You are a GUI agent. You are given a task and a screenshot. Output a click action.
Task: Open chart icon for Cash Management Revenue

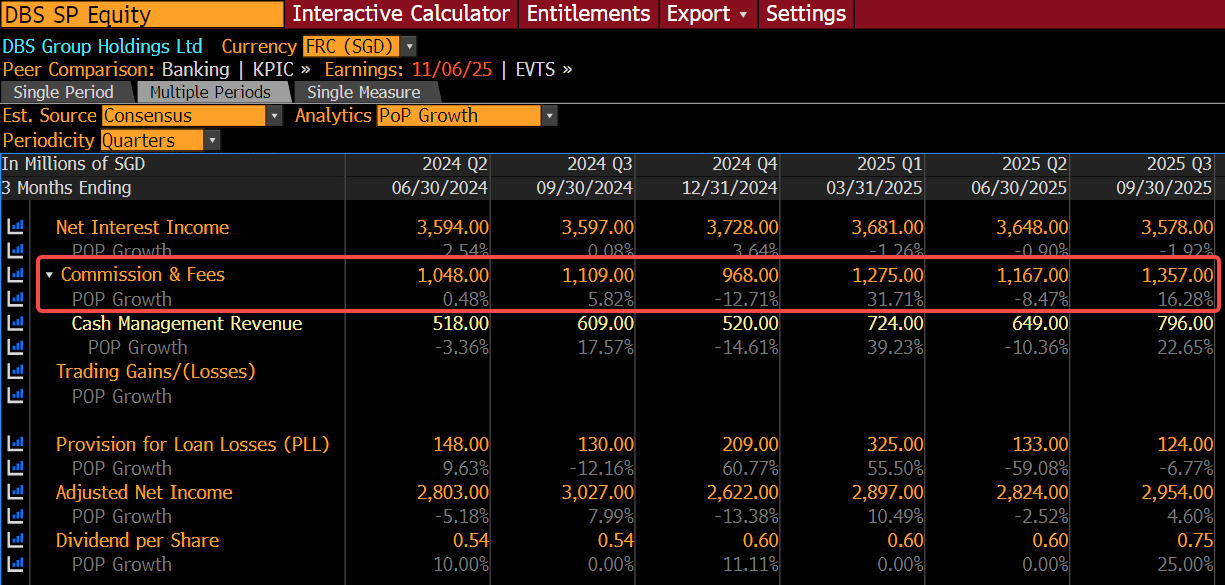tap(15, 323)
